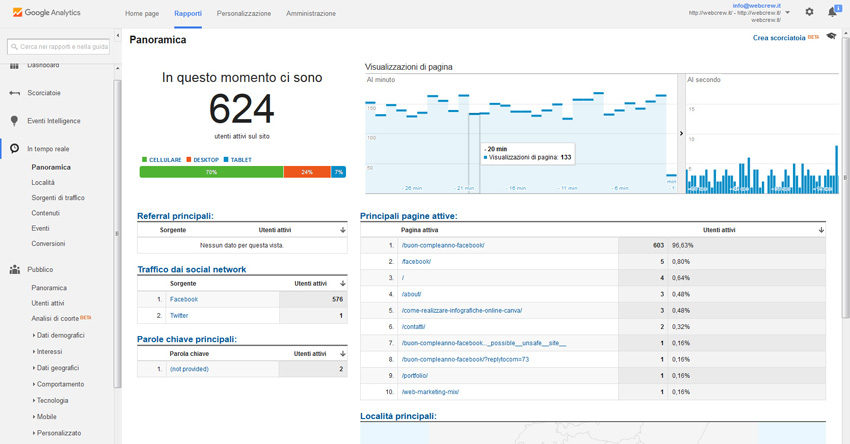Expand Personalizzato in sidebar
Viewport: 850px width, 444px height.
pos(57,433)
